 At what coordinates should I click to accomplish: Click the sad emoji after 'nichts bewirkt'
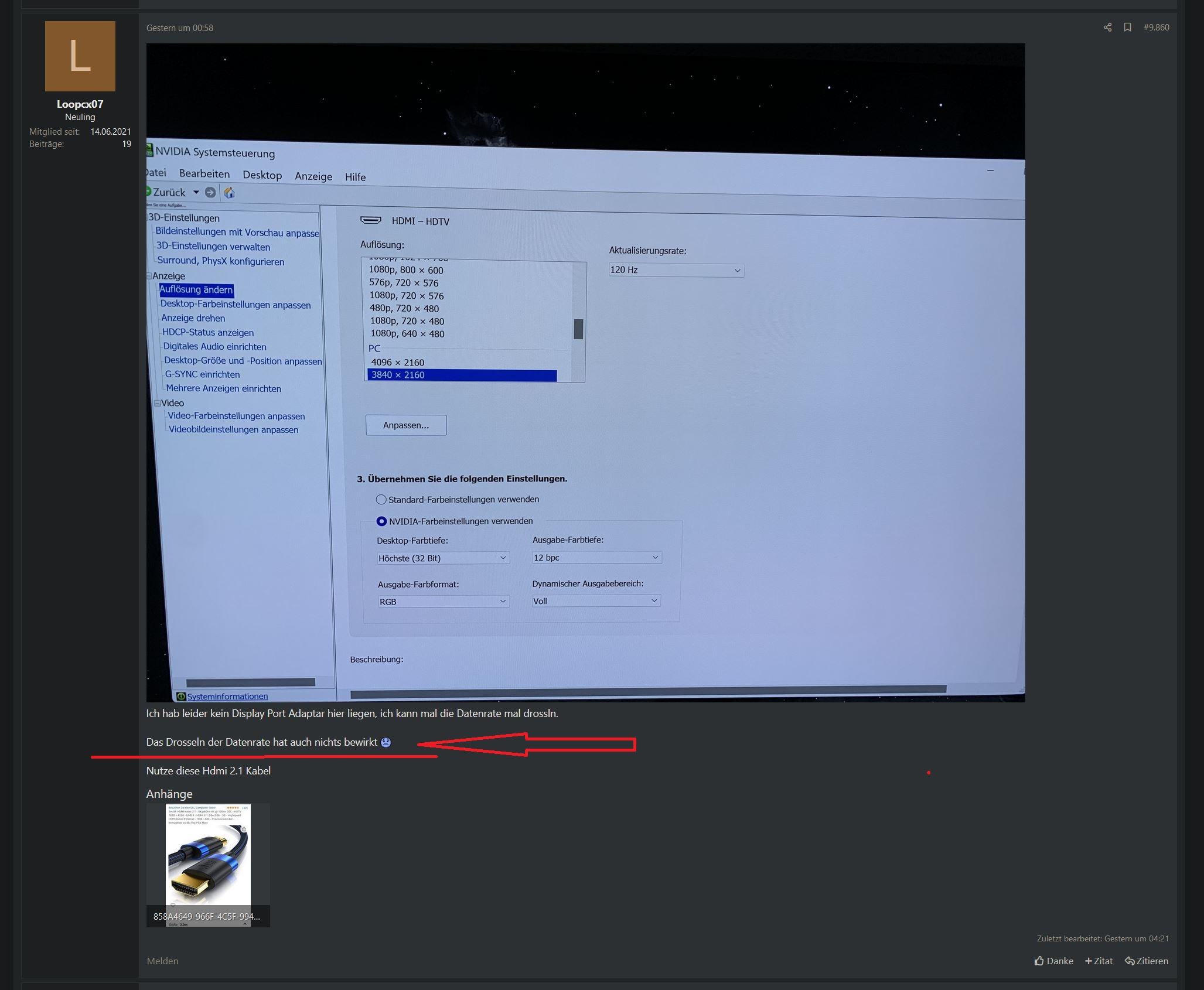(x=386, y=742)
